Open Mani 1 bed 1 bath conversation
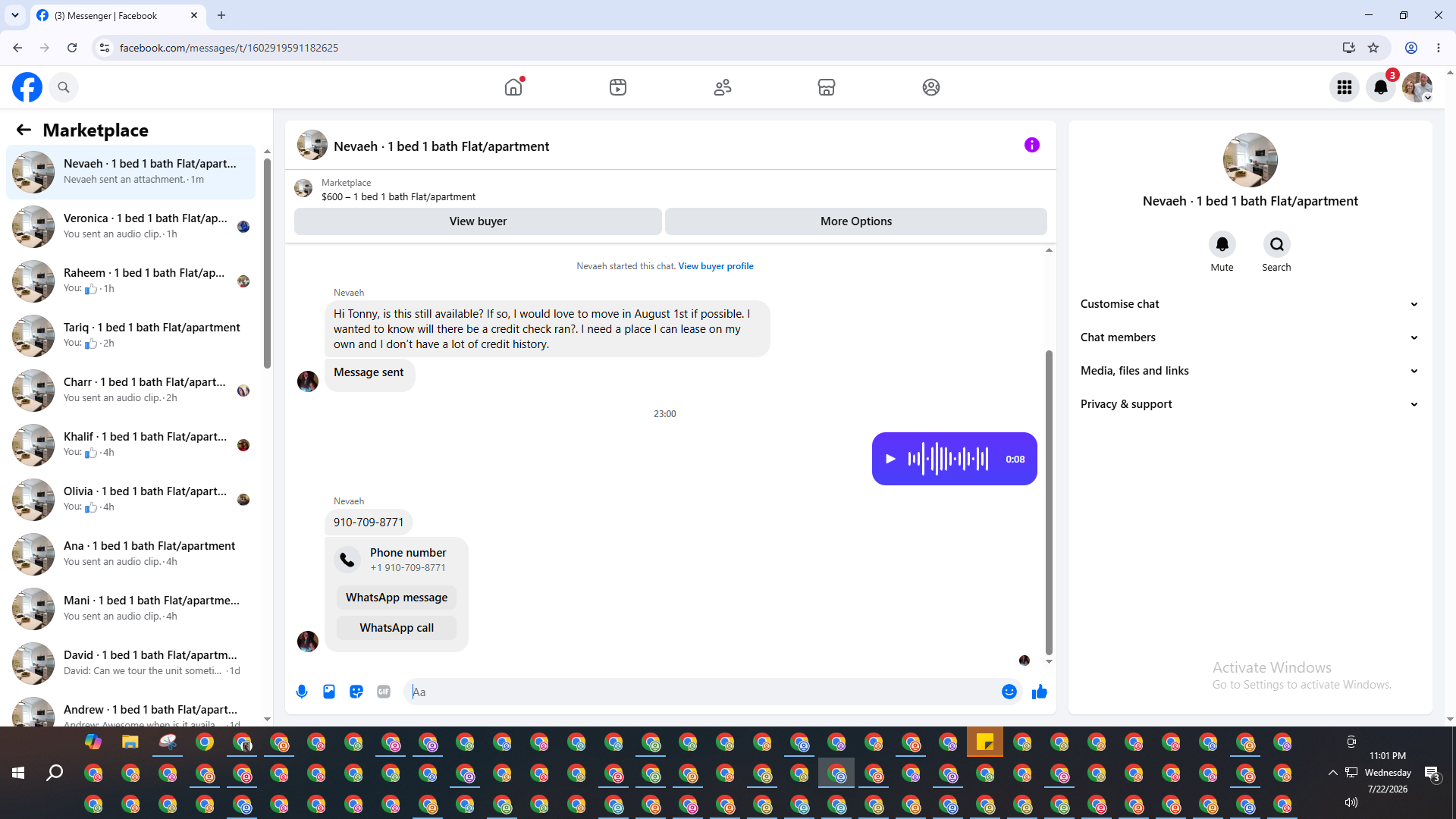Screen dimensions: 1456x819 click(x=130, y=609)
